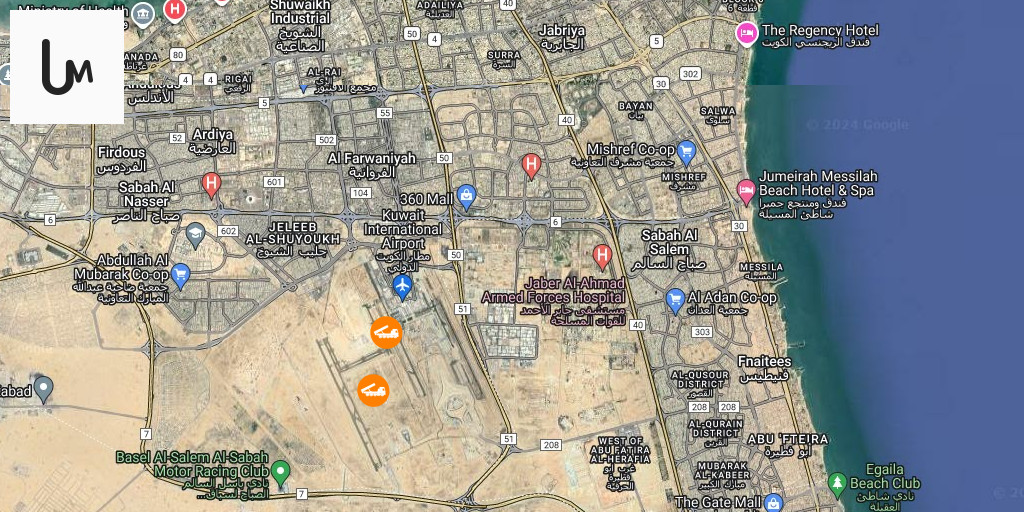Click the Ministry of Health museum marker
This screenshot has width=1024, height=512.
(x=142, y=14)
